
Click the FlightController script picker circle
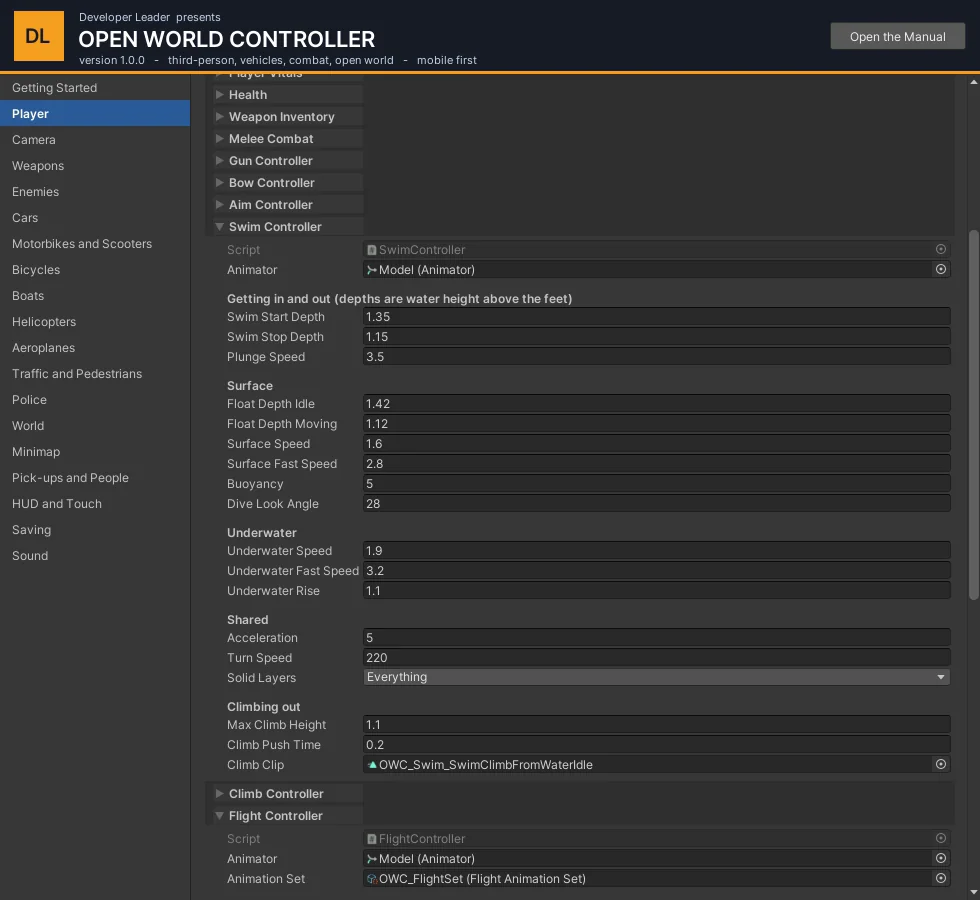(940, 838)
